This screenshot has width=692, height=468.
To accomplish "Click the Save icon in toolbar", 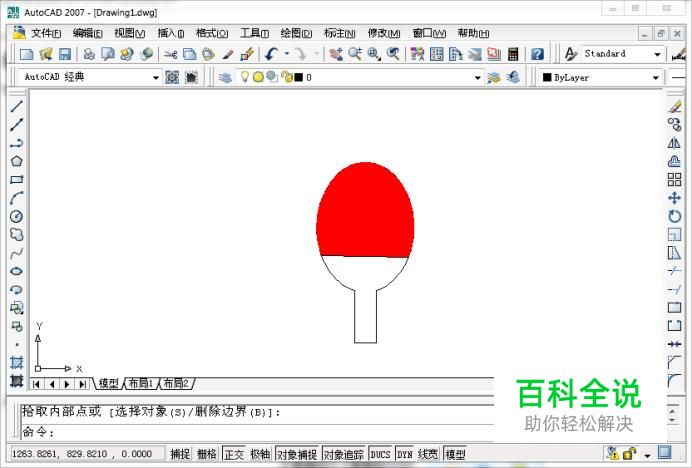I will (65, 54).
